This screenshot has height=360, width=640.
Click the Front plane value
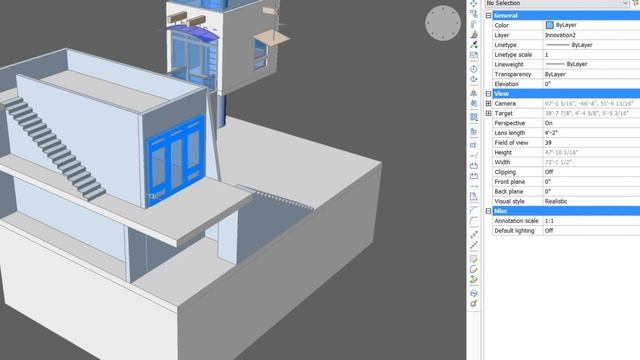[x=591, y=182]
